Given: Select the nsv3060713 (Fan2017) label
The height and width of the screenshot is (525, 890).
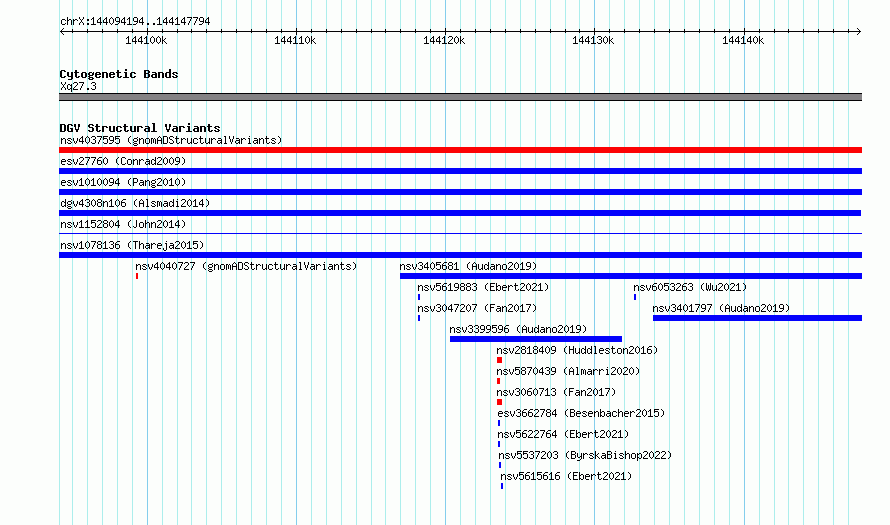Looking at the screenshot, I should (x=556, y=392).
